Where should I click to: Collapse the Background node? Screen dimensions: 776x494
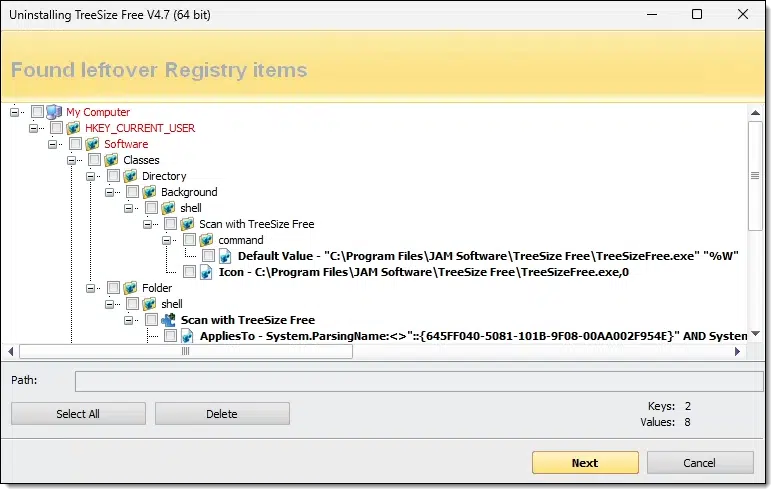(109, 193)
